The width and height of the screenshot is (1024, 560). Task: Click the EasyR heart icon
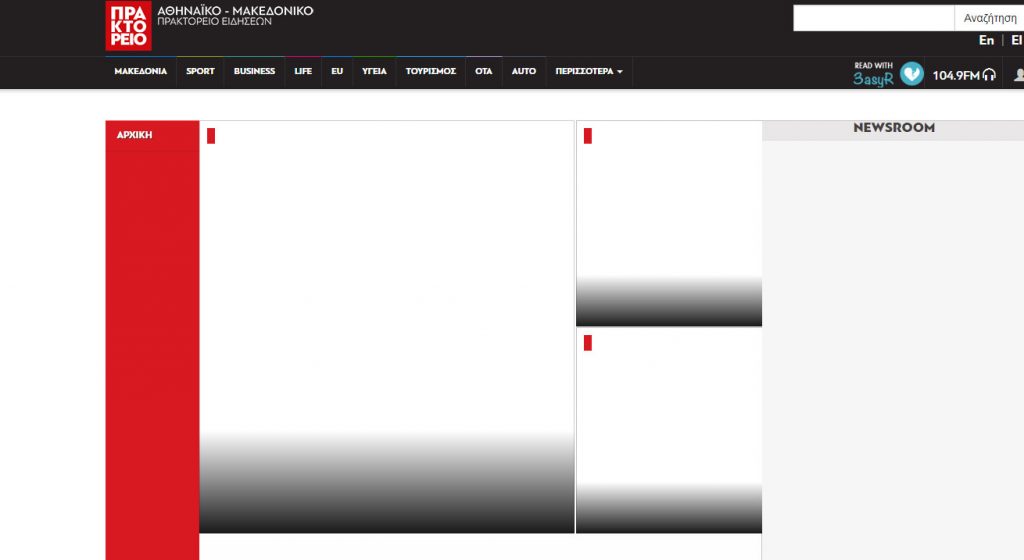coord(911,74)
